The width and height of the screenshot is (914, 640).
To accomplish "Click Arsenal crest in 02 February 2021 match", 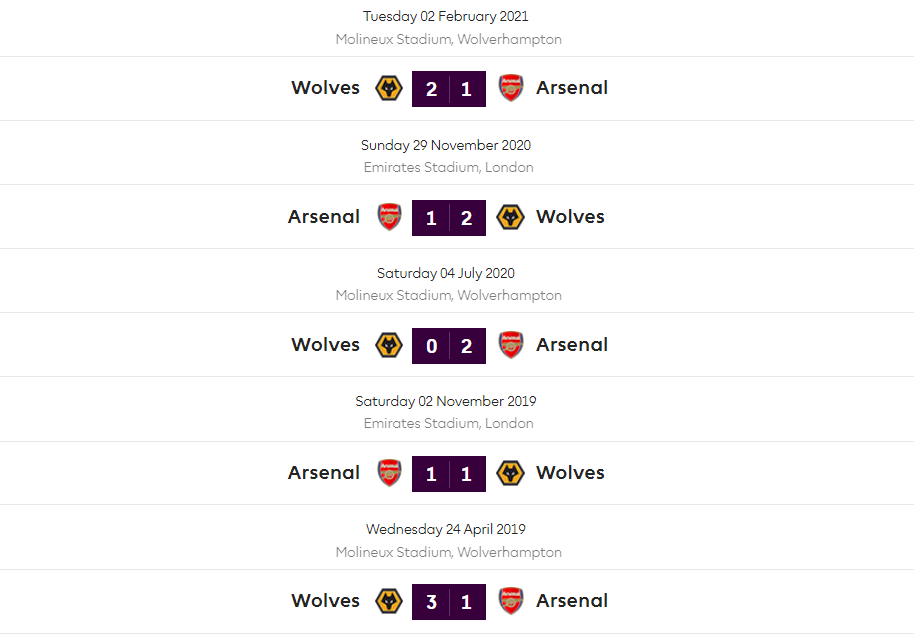I will pyautogui.click(x=511, y=88).
